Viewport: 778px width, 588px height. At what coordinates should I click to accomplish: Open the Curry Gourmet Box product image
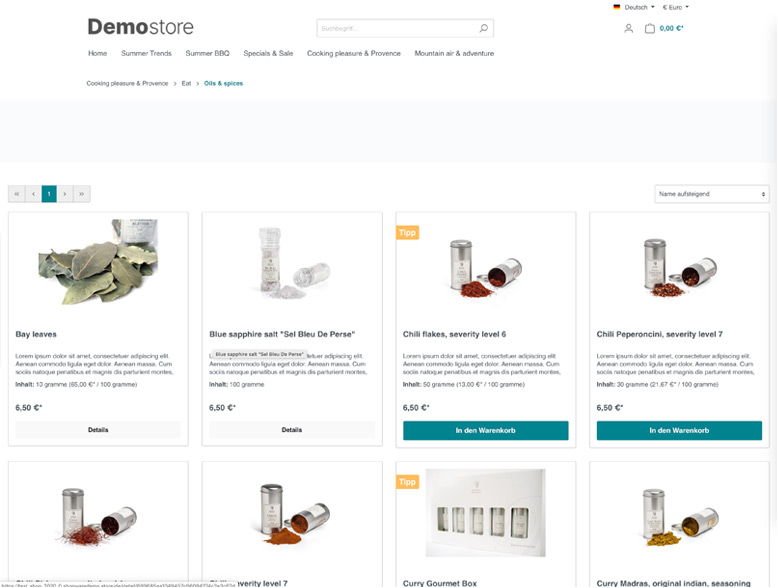pyautogui.click(x=486, y=513)
